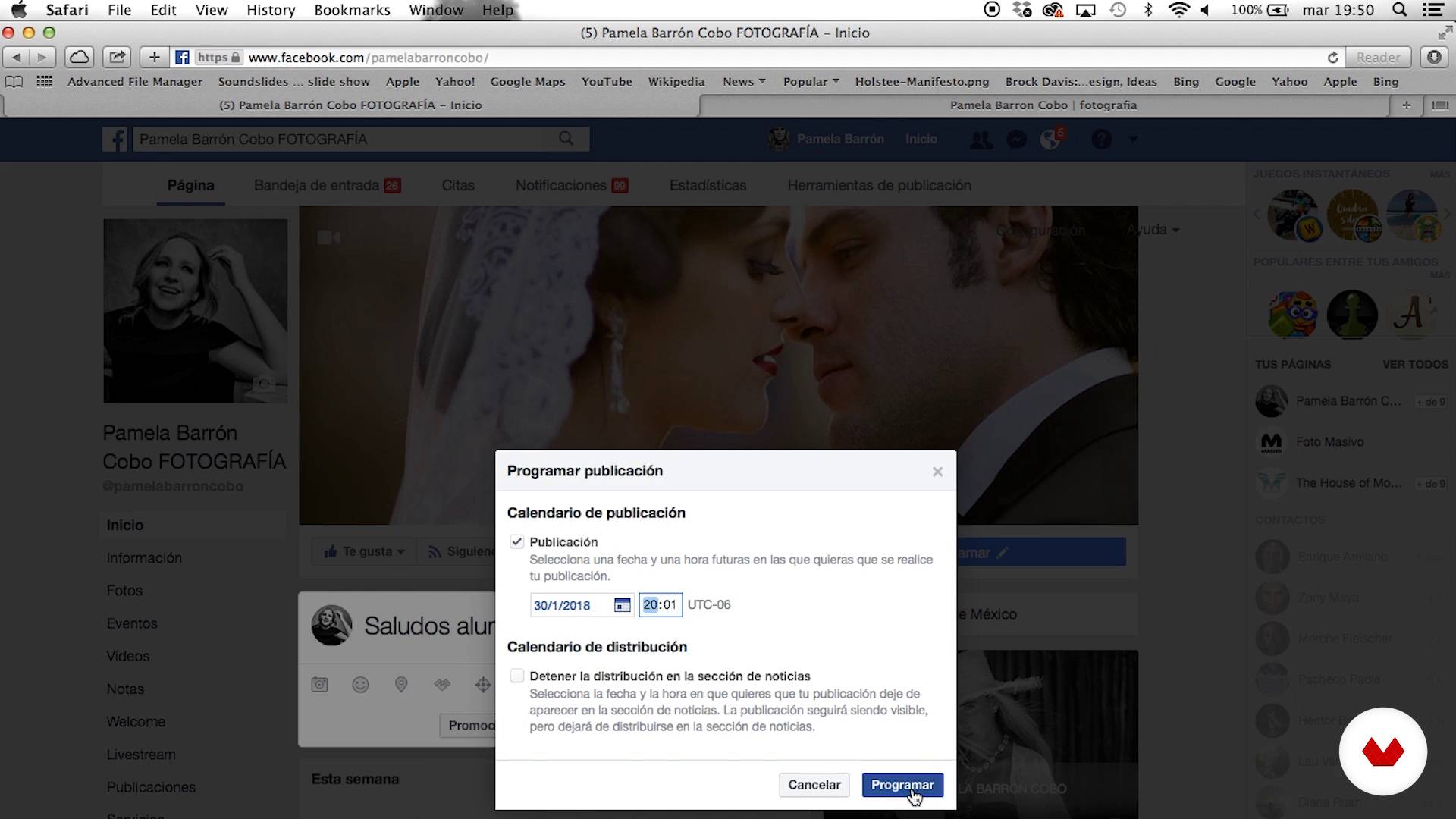
Task: Click photo/camera icon in post composer
Action: pyautogui.click(x=320, y=685)
